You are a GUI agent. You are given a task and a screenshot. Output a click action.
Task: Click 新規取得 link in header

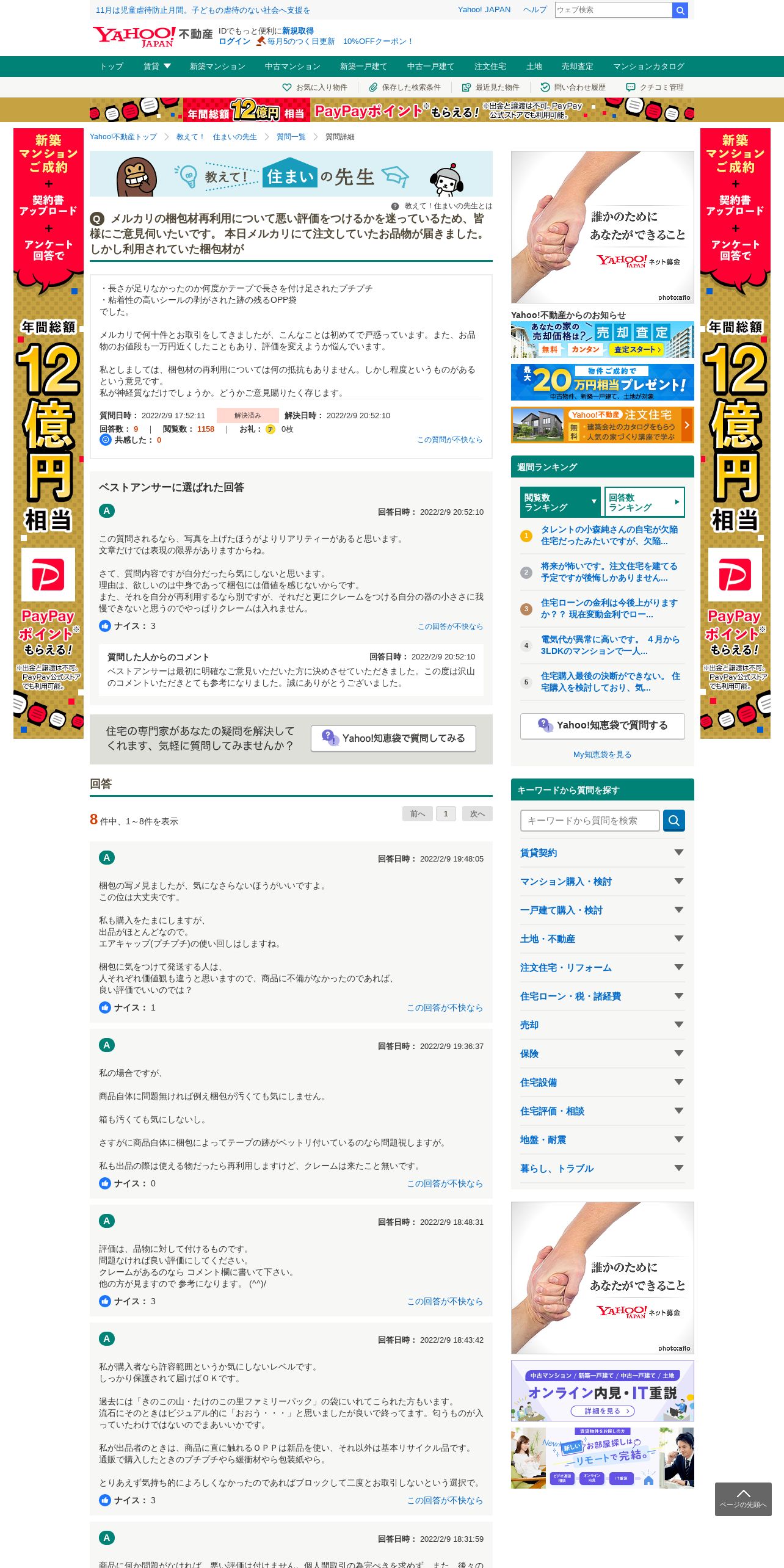click(298, 31)
